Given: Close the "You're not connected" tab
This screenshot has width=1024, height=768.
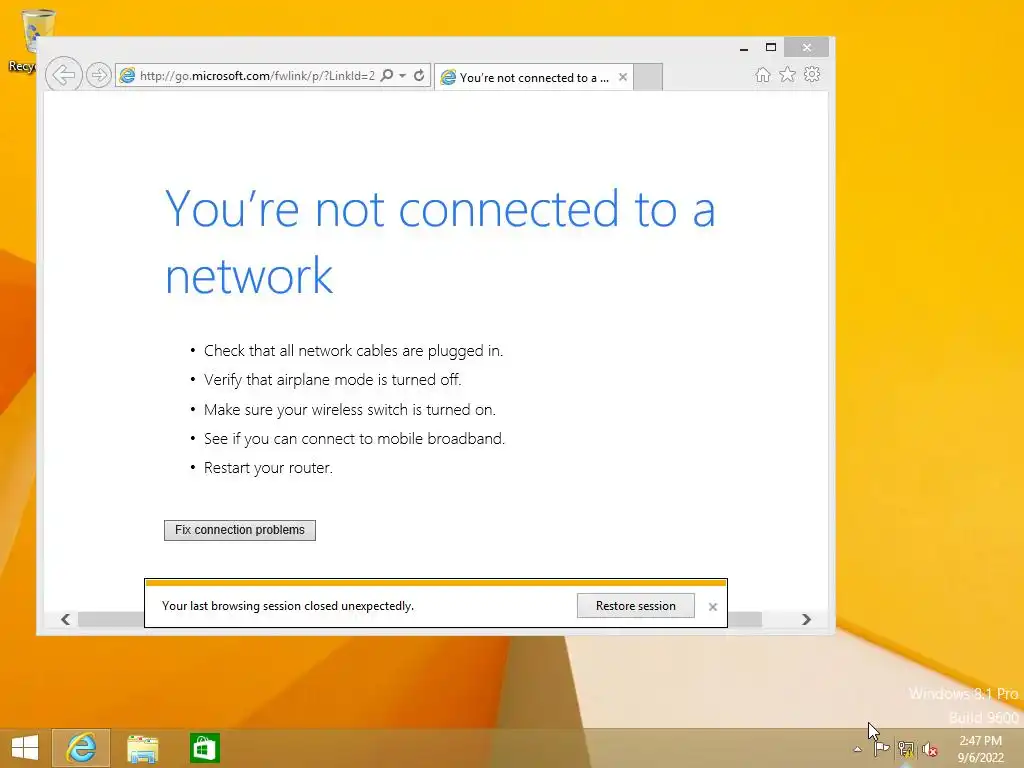Looking at the screenshot, I should pyautogui.click(x=623, y=77).
